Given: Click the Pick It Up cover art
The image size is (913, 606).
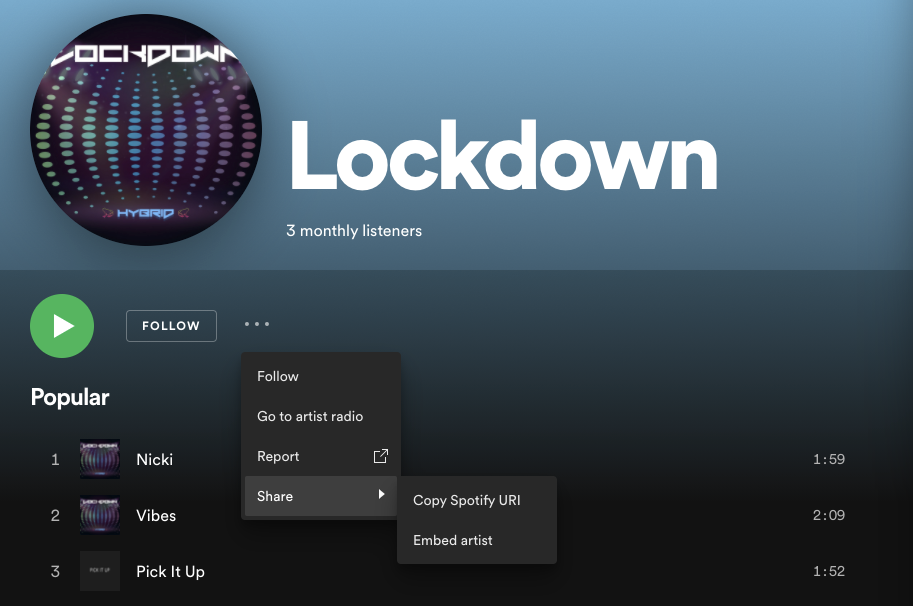Looking at the screenshot, I should click(x=100, y=571).
